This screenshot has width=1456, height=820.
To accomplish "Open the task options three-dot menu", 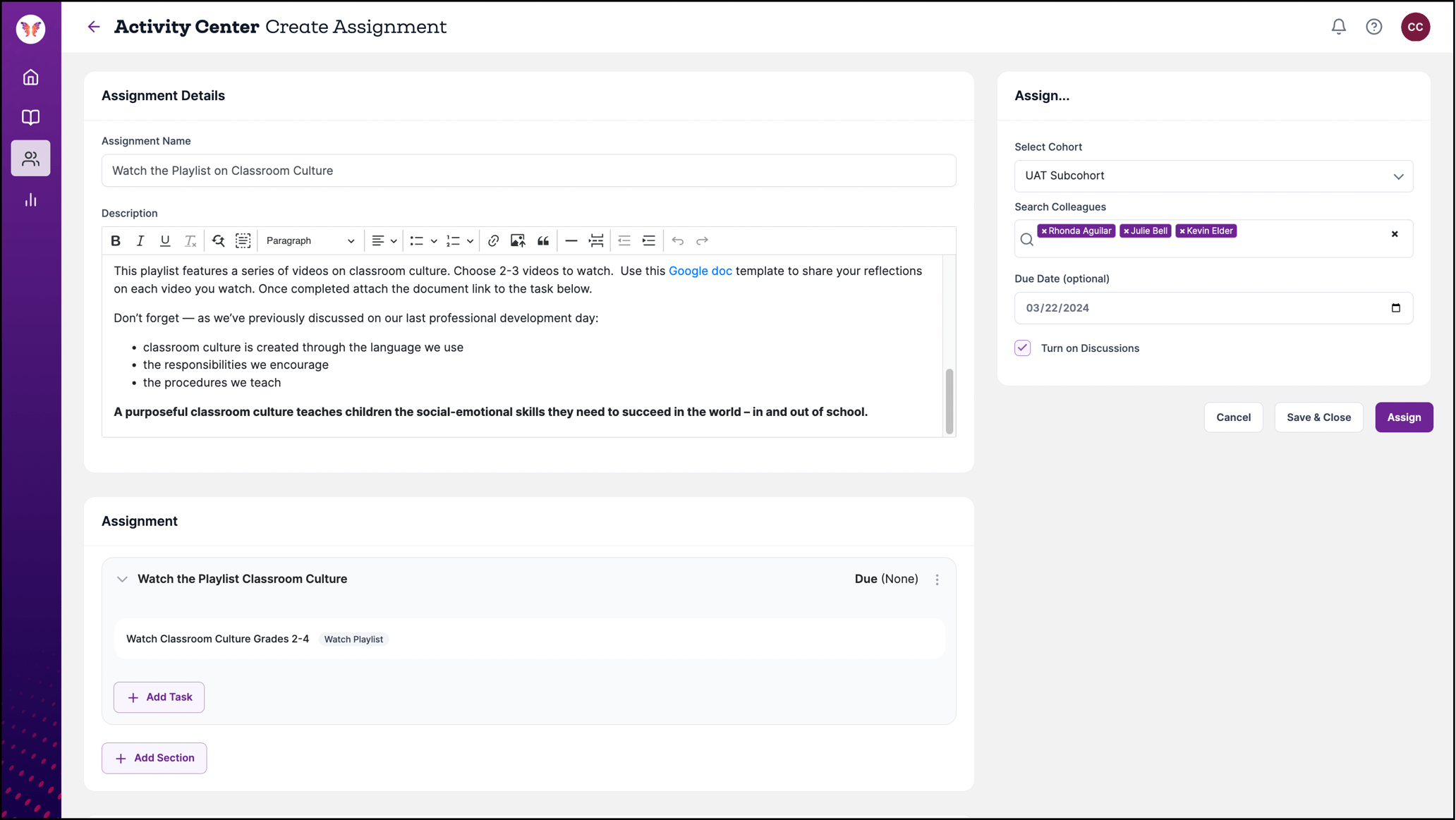I will [938, 579].
